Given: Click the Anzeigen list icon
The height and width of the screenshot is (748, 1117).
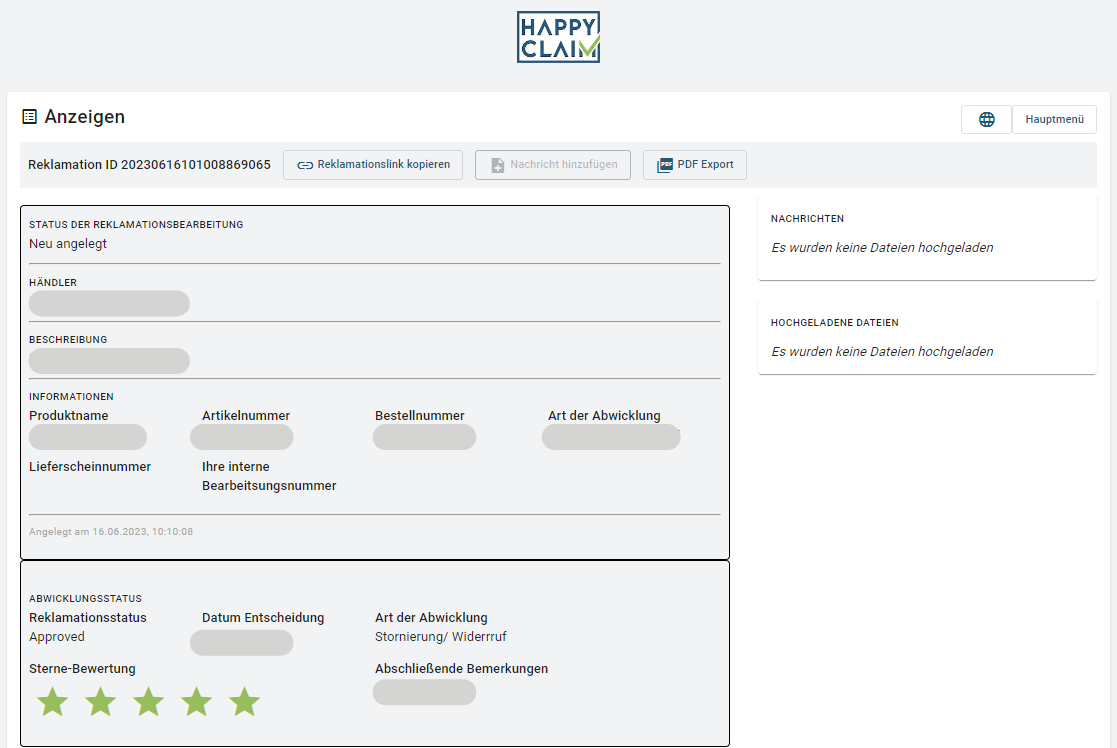Looking at the screenshot, I should tap(29, 117).
